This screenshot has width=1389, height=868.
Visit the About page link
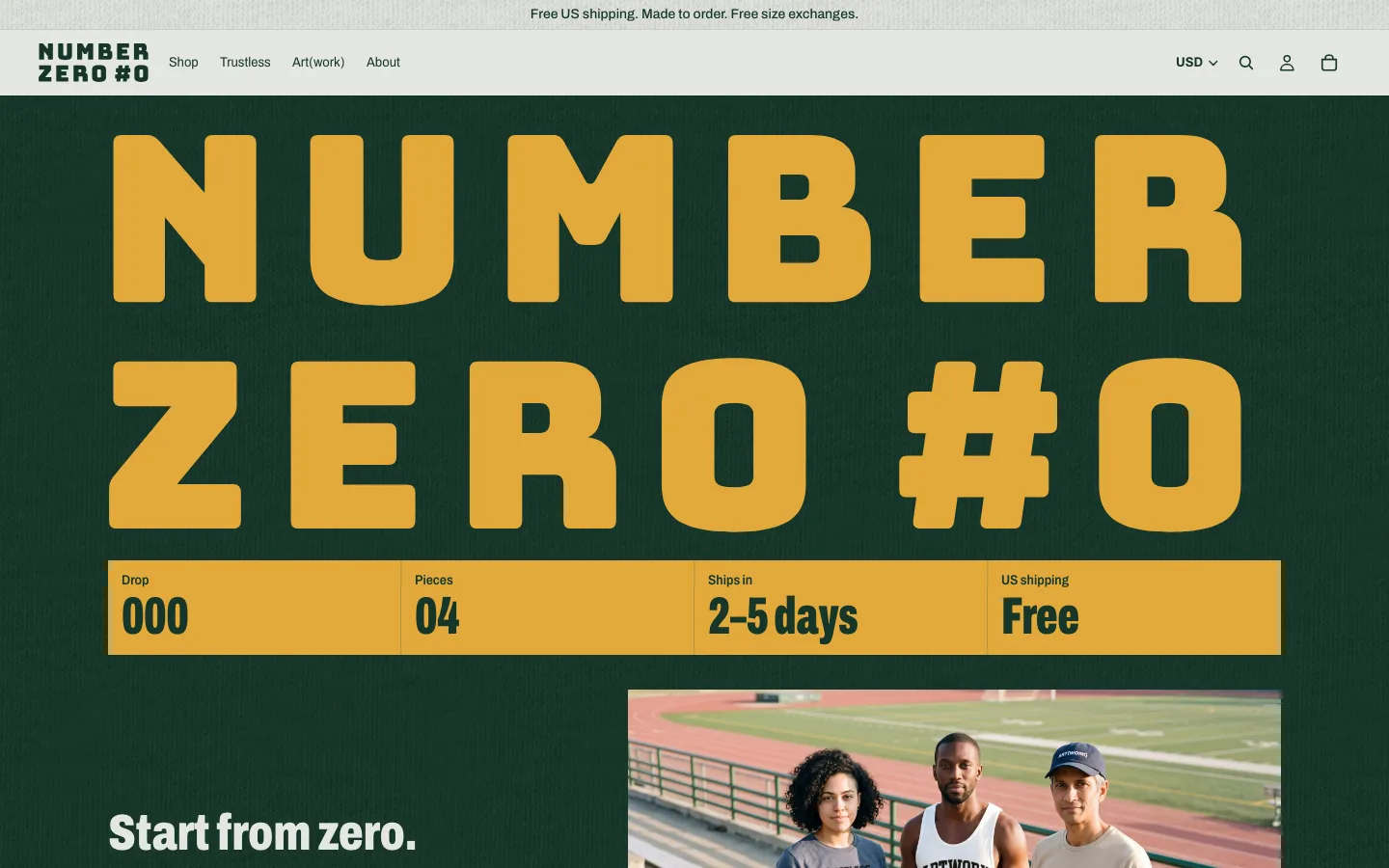(383, 63)
